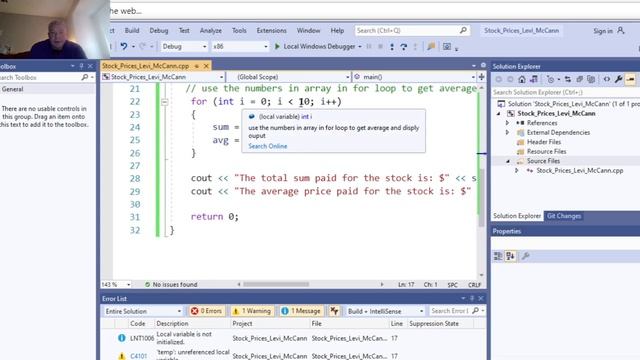Click Switch Views icon in Solution Explorer toolbar
640x360 pixels.
[533, 79]
